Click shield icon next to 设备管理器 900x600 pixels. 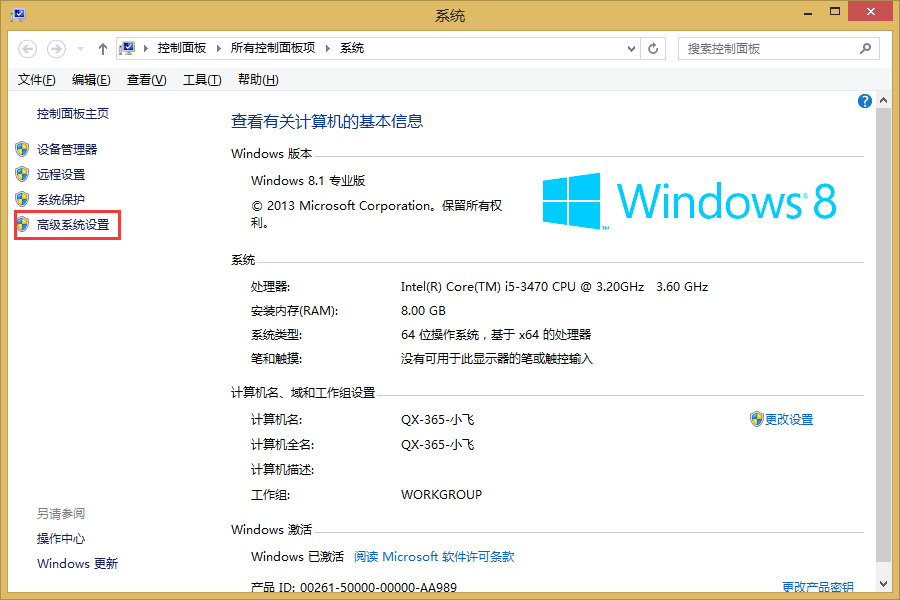click(x=22, y=149)
